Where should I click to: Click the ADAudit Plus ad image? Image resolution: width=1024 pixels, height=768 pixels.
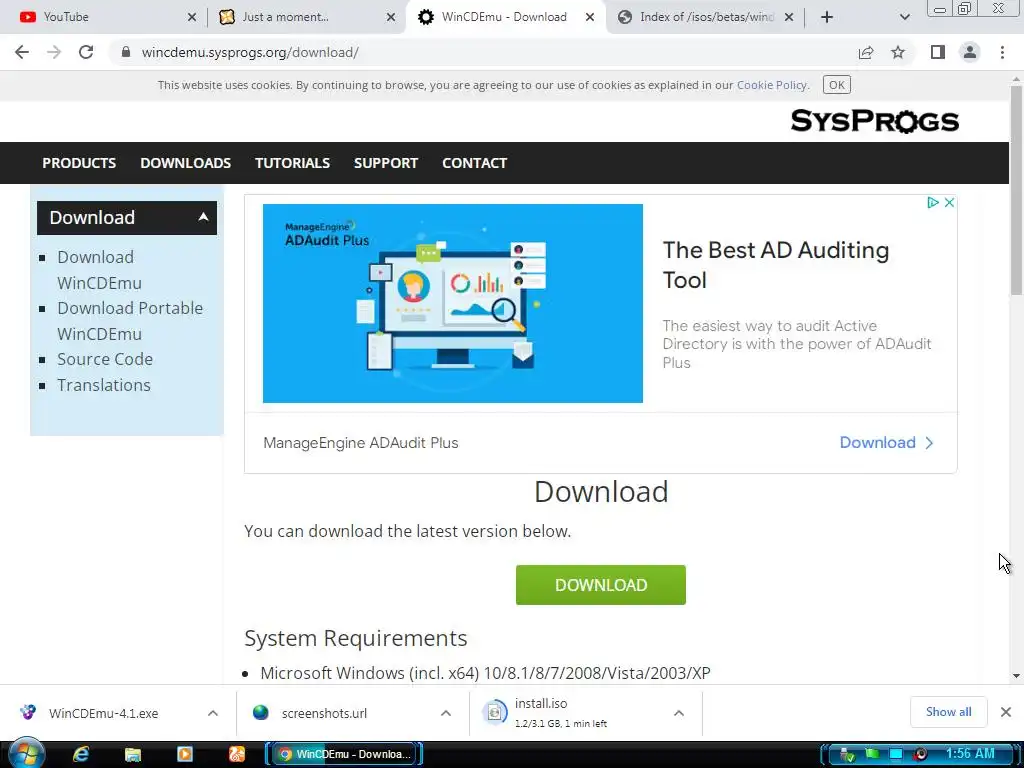pos(453,303)
